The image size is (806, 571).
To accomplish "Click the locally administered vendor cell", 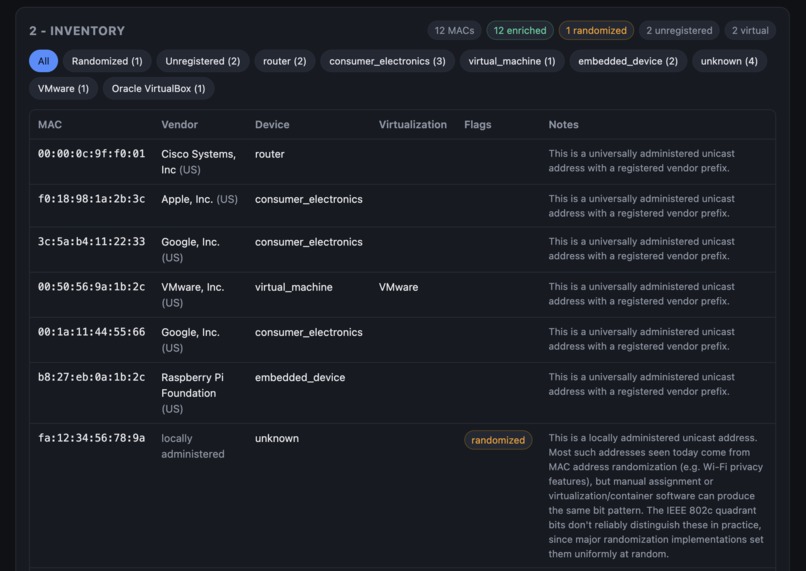I will 193,446.
